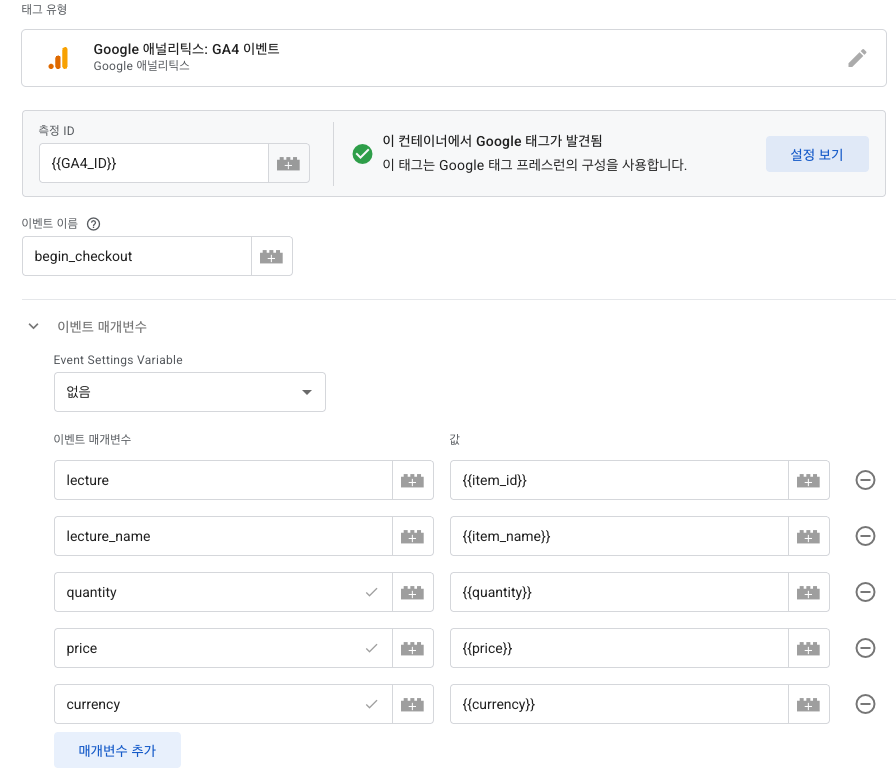Click the 매개변수 추가 button
Screen dimensions: 896x784
(x=117, y=750)
